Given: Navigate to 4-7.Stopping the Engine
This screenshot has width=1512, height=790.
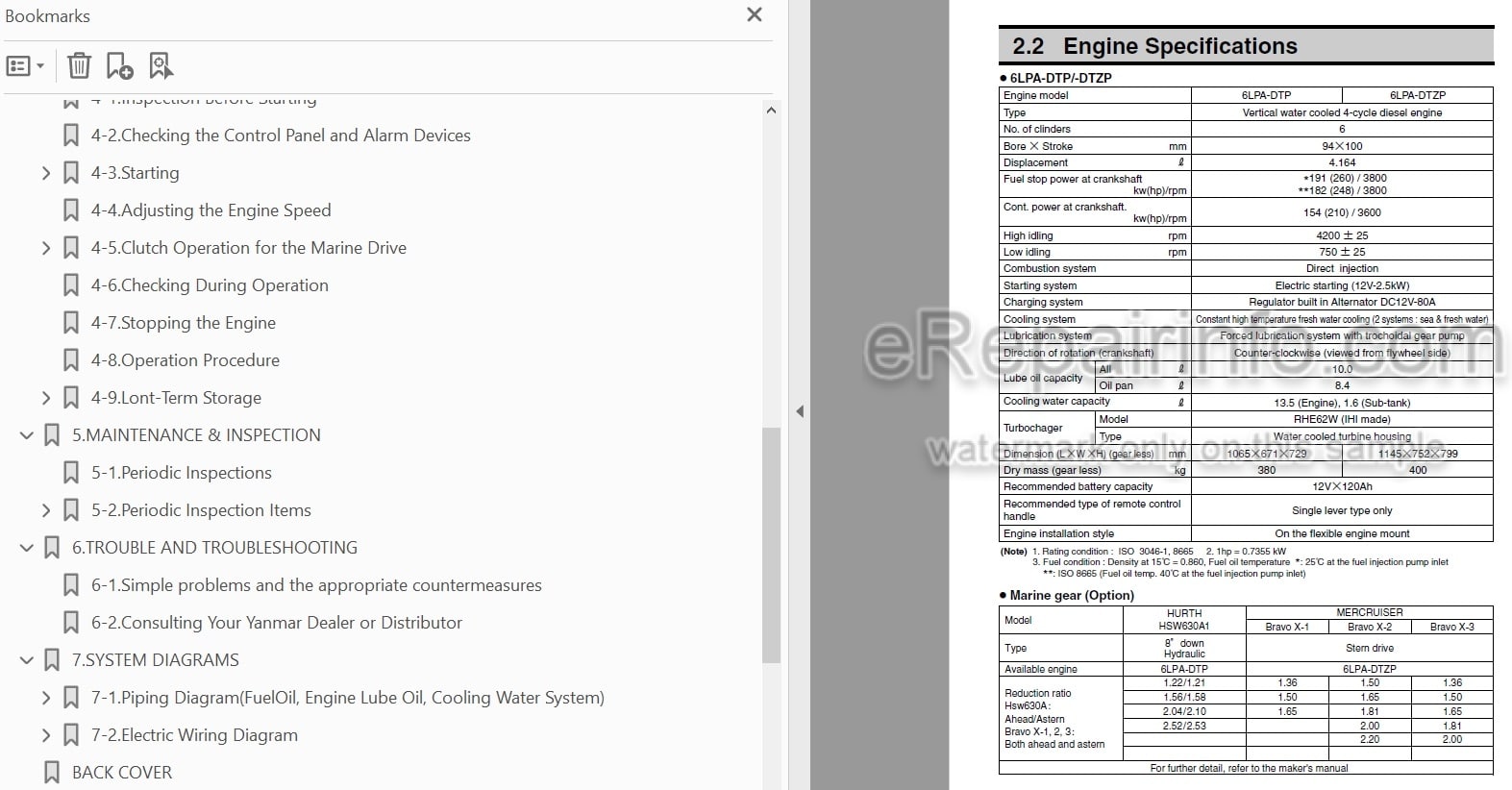Looking at the screenshot, I should [x=184, y=323].
